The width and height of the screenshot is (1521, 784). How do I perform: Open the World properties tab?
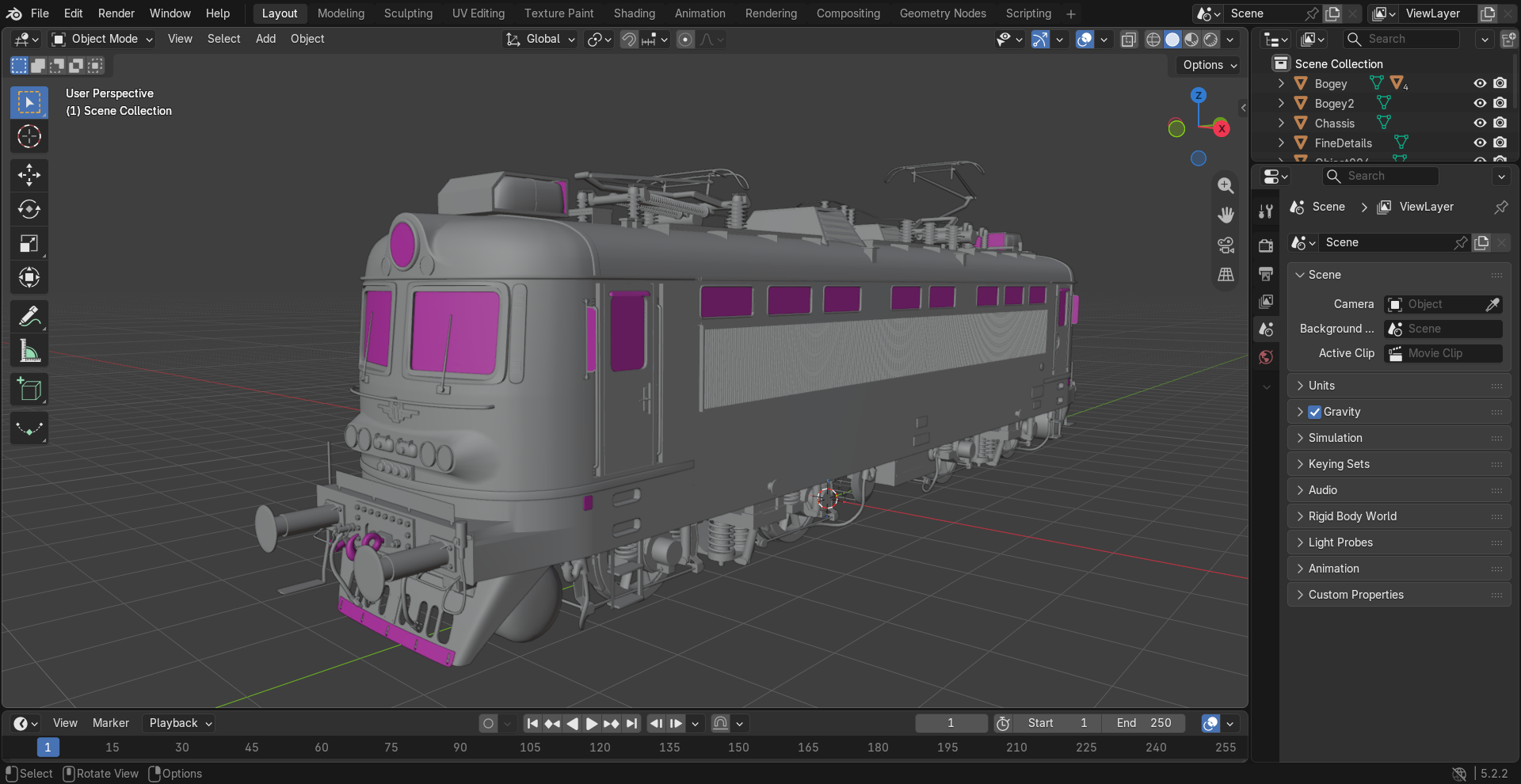1266,357
